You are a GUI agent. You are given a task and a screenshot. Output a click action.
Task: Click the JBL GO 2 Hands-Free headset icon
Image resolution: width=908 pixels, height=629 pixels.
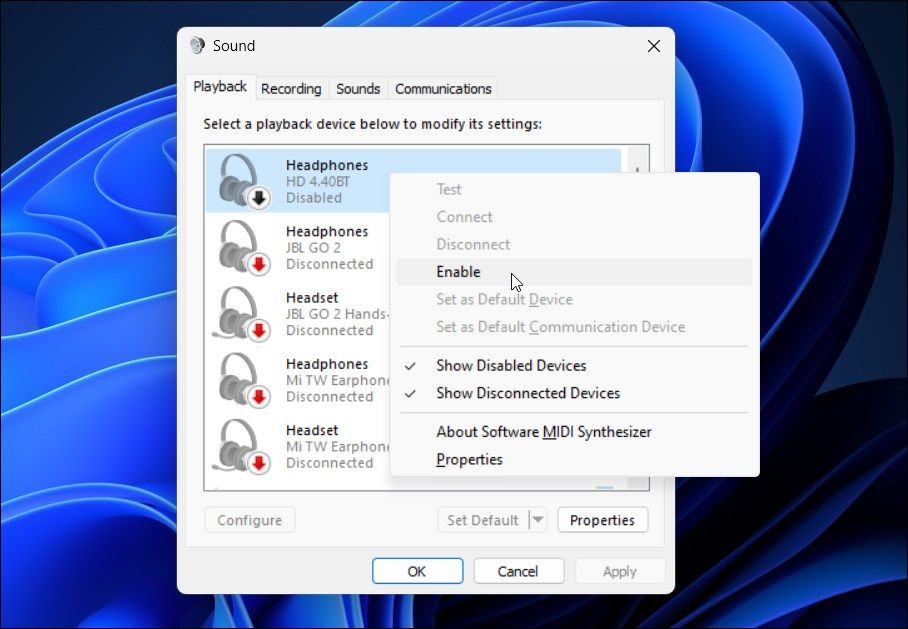240,313
